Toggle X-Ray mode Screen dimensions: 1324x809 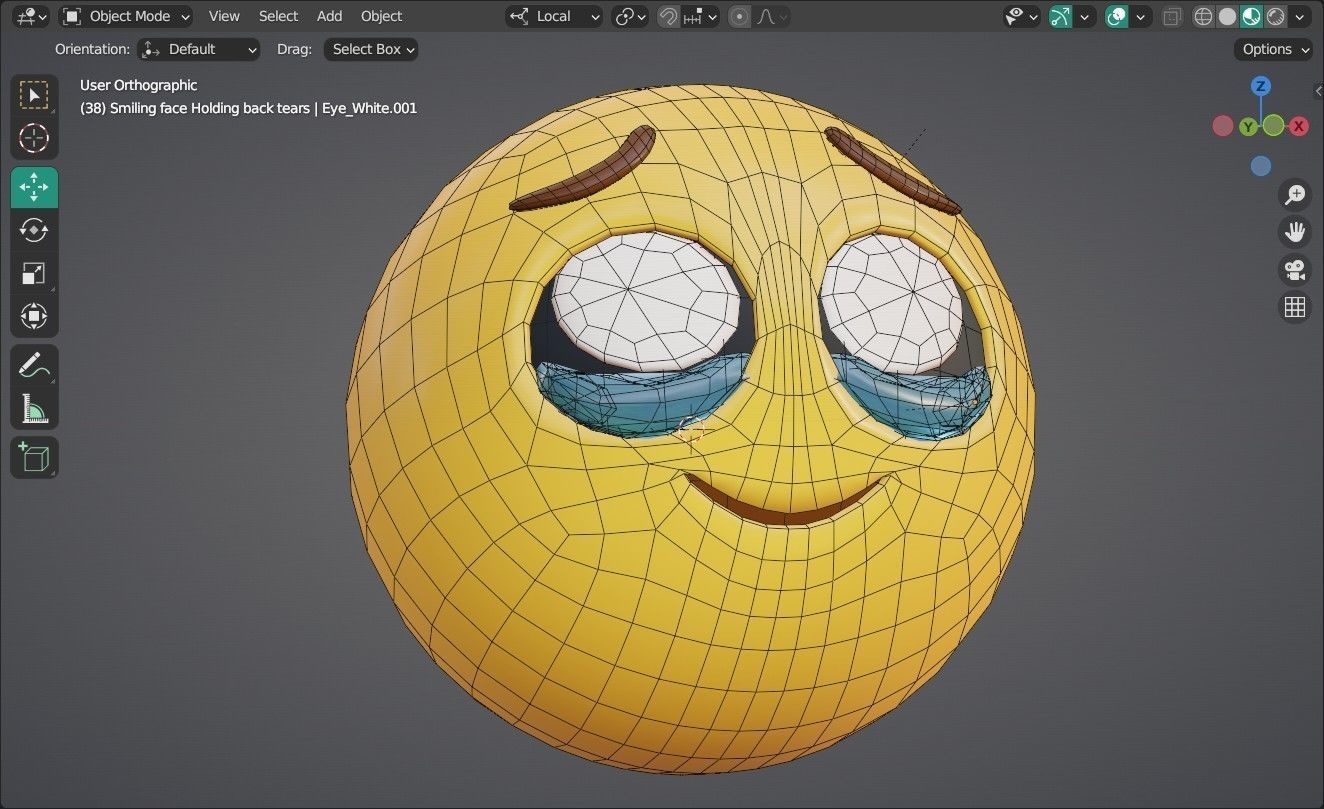[x=1172, y=16]
